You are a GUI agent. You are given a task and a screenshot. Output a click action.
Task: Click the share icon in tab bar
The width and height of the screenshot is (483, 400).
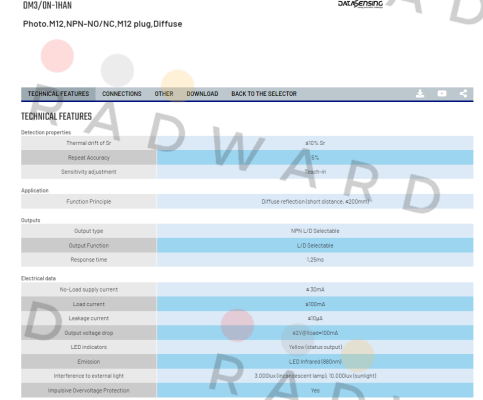point(463,94)
